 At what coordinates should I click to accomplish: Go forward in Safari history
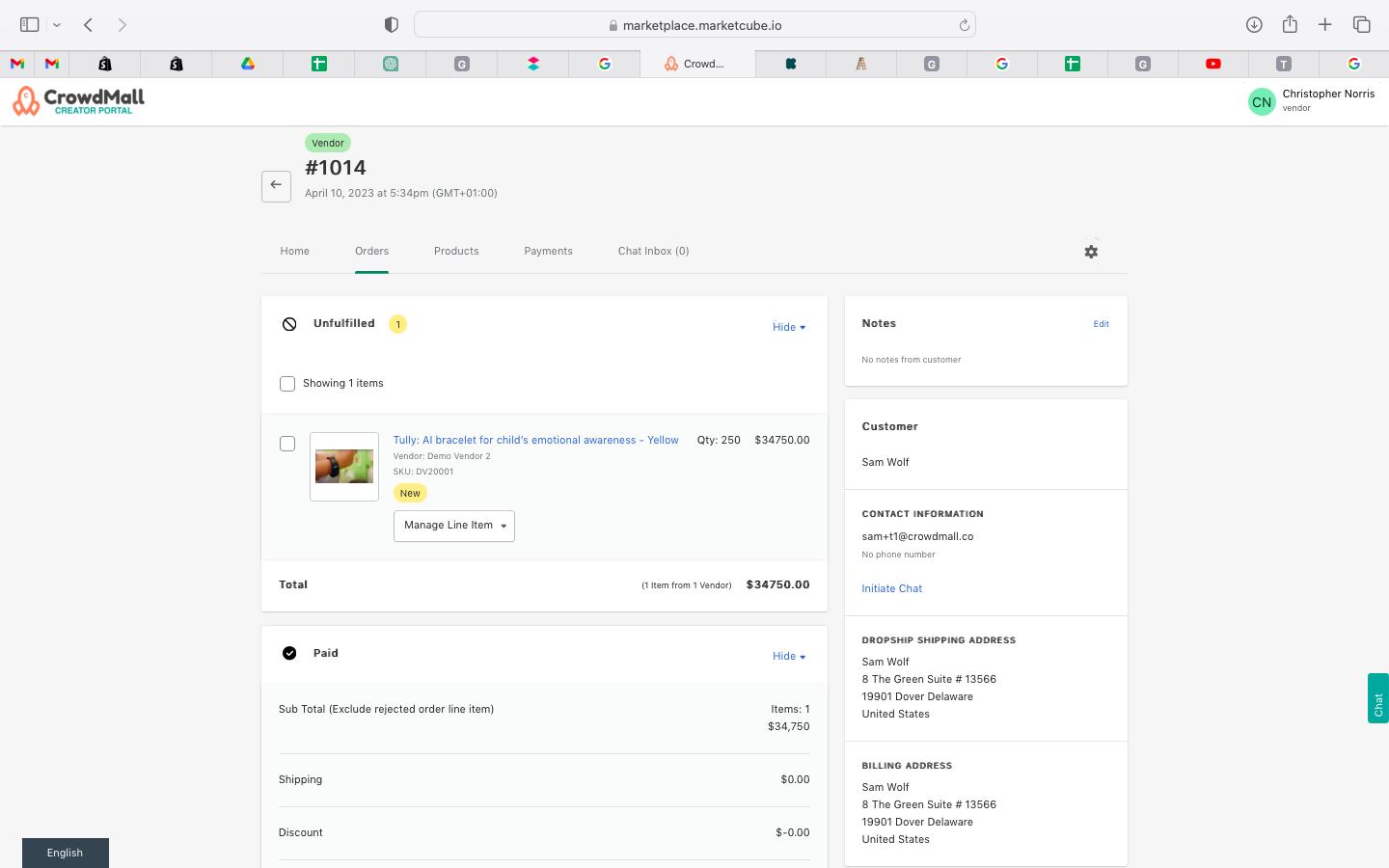coord(123,25)
